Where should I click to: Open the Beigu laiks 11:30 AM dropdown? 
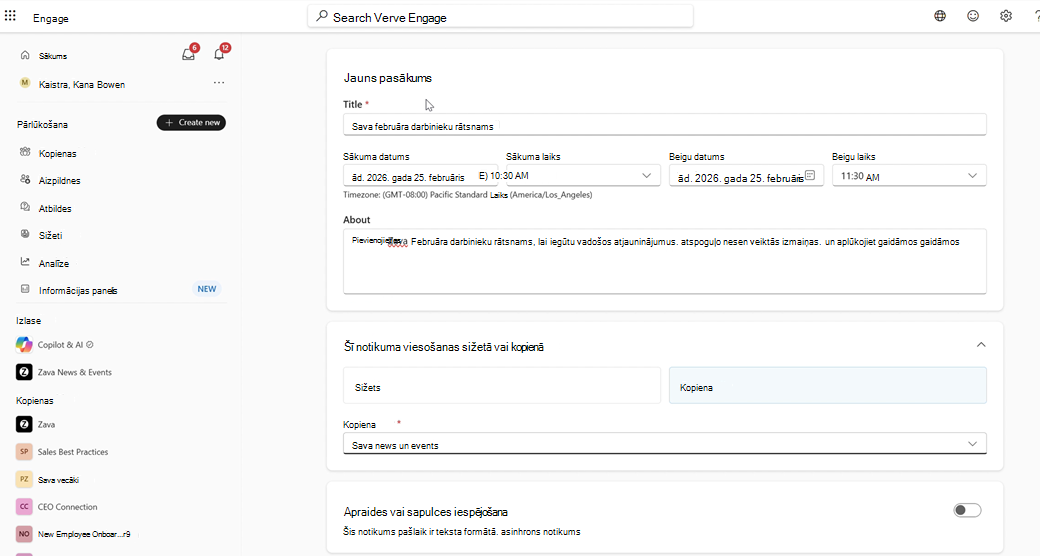pos(909,176)
